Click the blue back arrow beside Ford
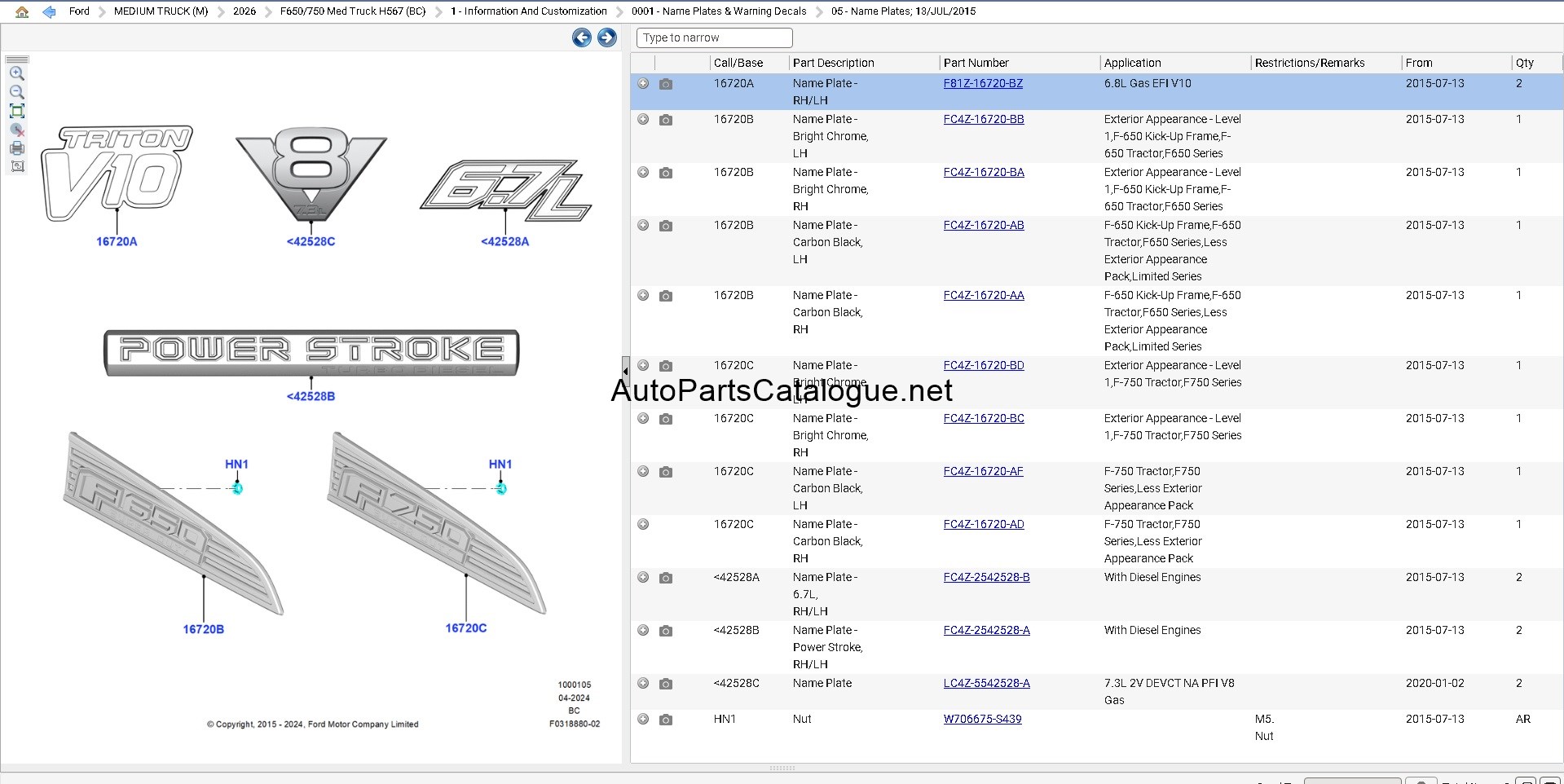The height and width of the screenshot is (784, 1564). [x=49, y=11]
